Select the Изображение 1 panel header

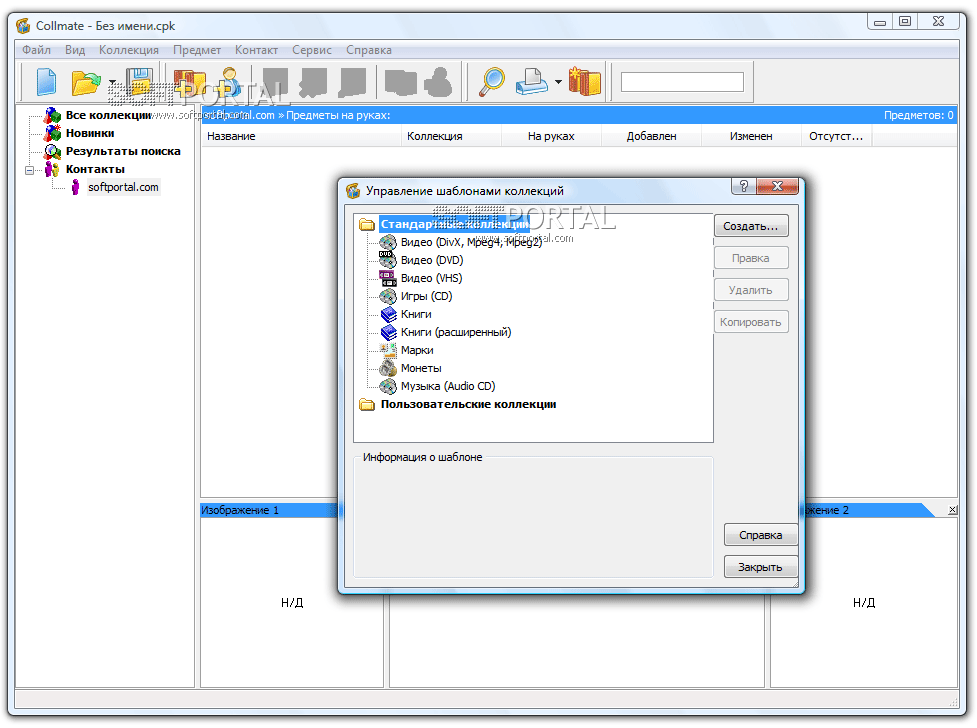(x=269, y=510)
